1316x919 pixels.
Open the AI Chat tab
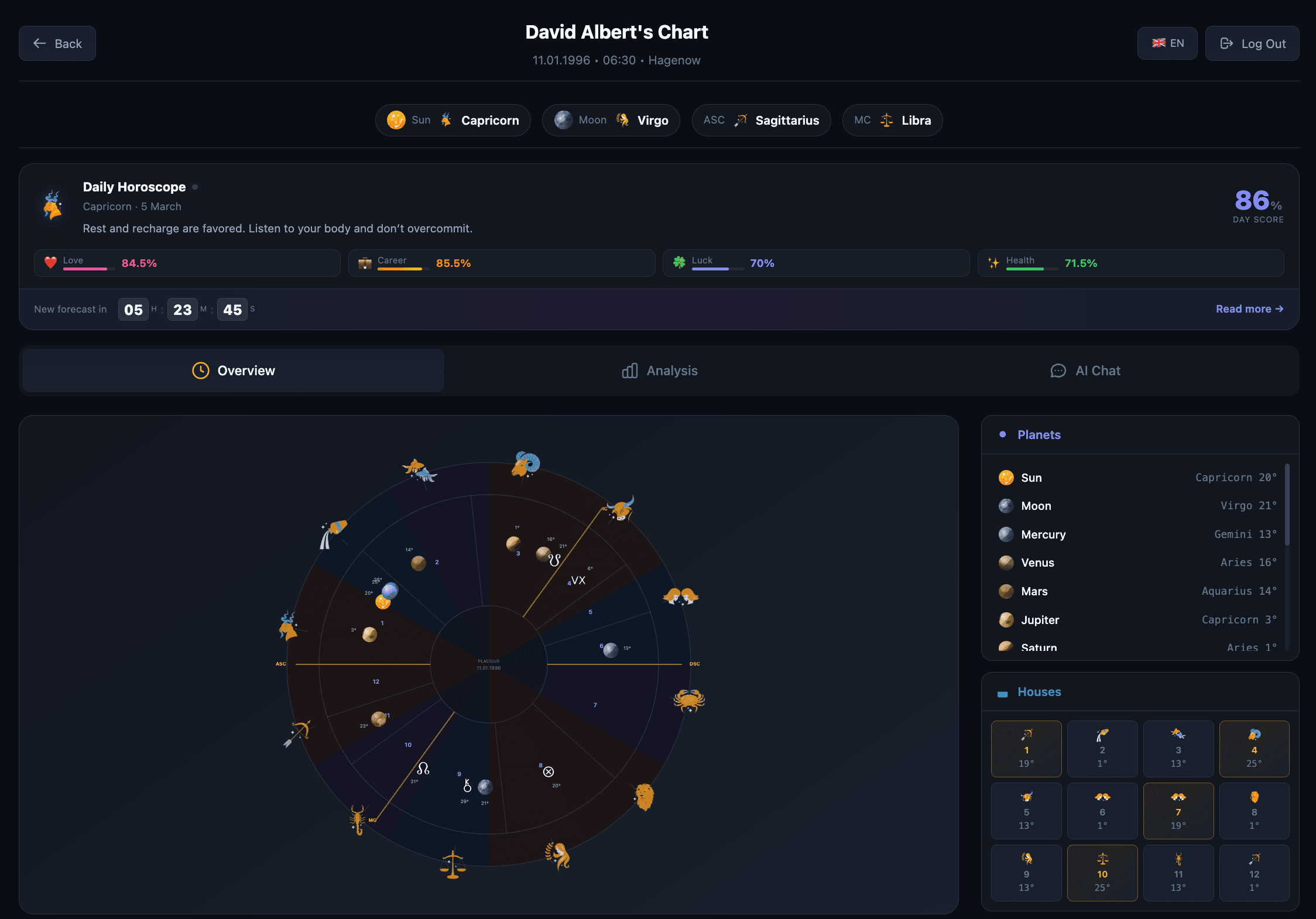tap(1085, 370)
